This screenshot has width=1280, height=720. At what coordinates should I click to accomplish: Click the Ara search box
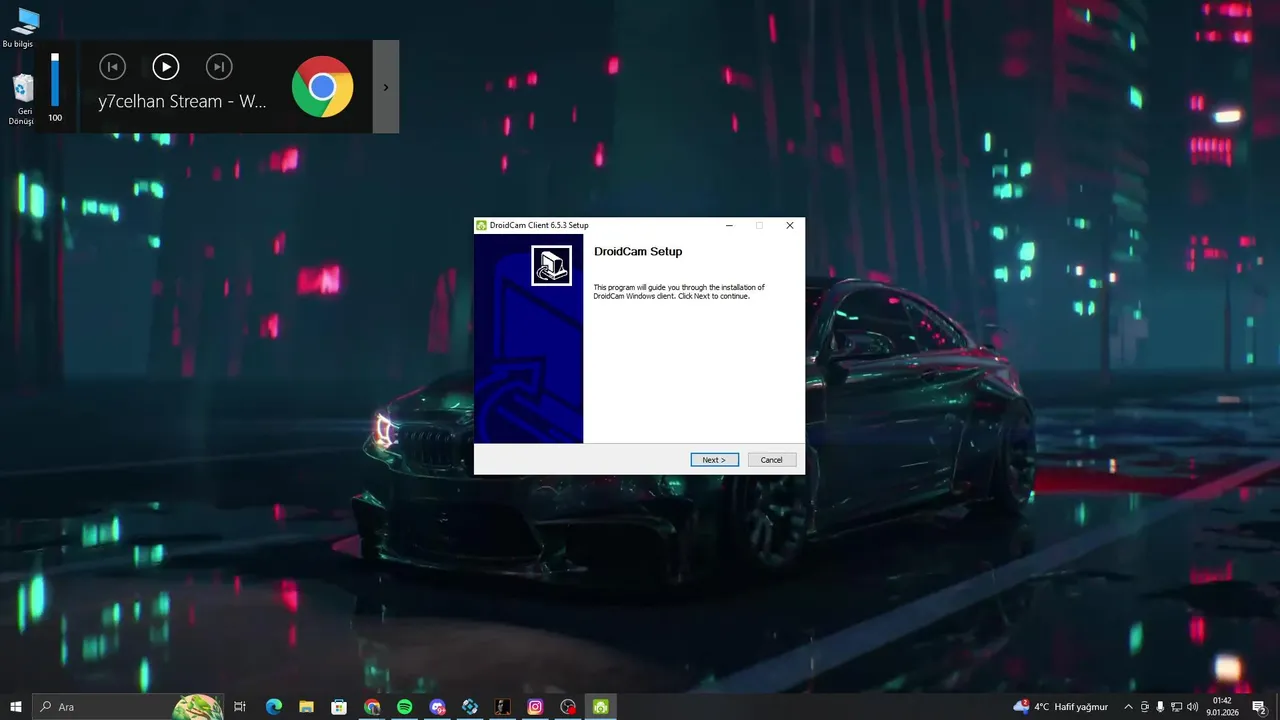coord(128,707)
